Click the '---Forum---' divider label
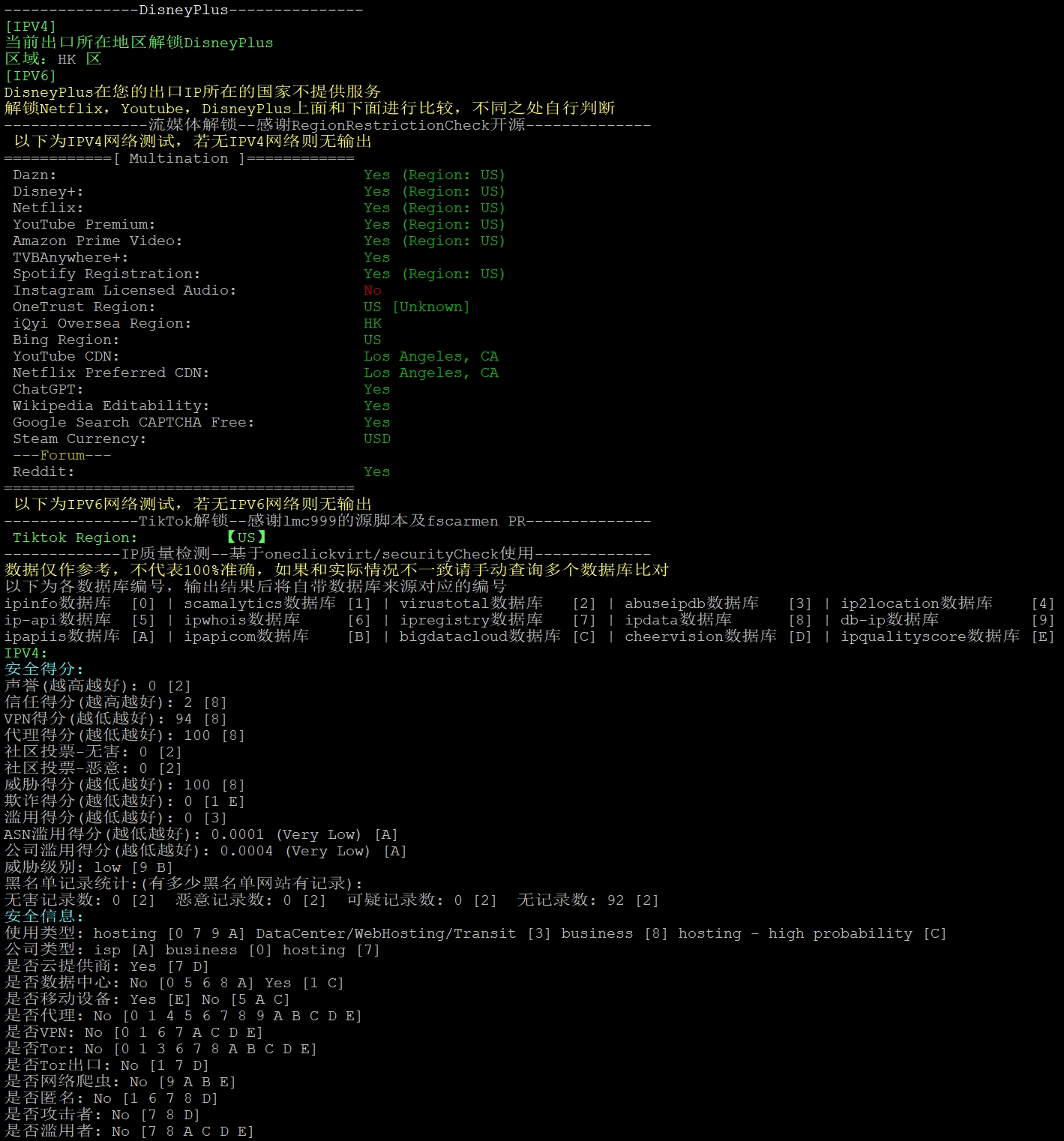 (61, 455)
